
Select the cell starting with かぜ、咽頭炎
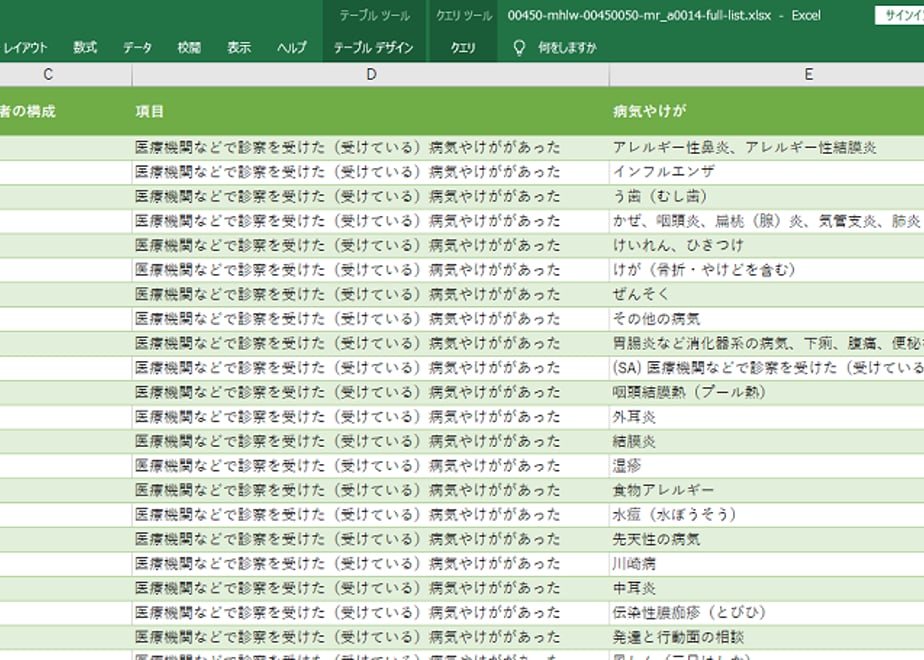[x=767, y=221]
